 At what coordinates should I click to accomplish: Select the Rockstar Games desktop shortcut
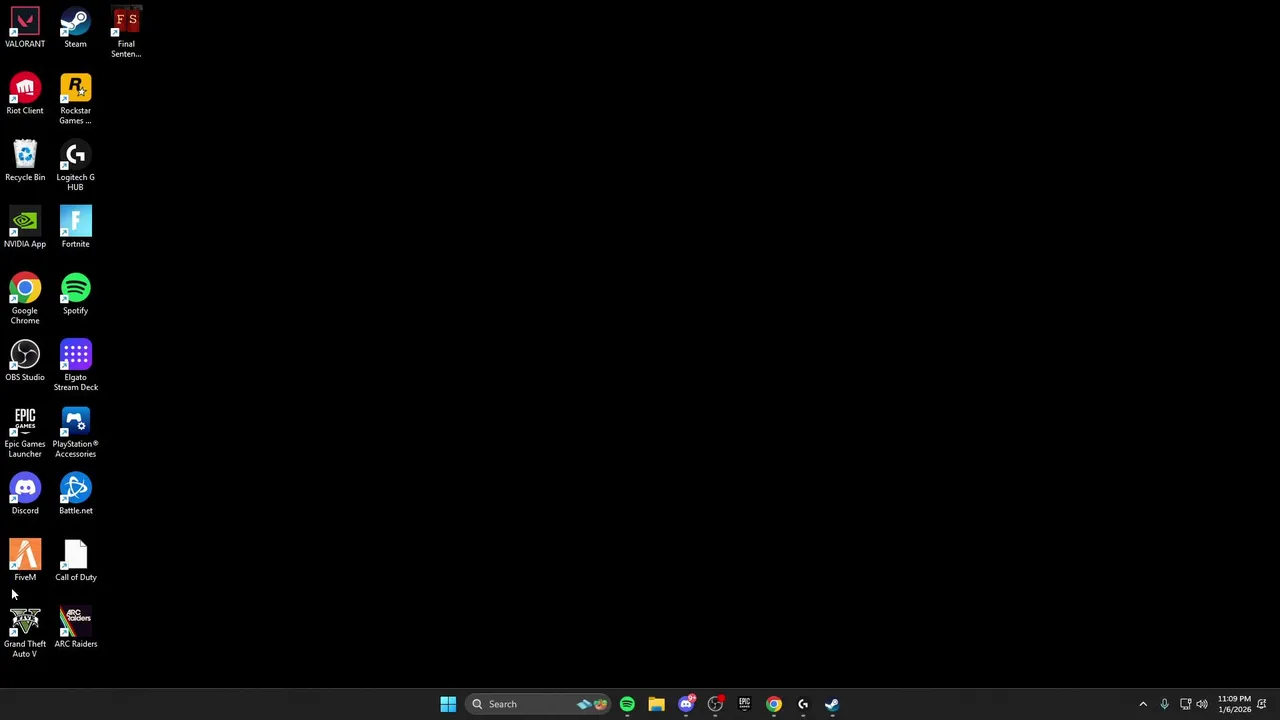(75, 100)
